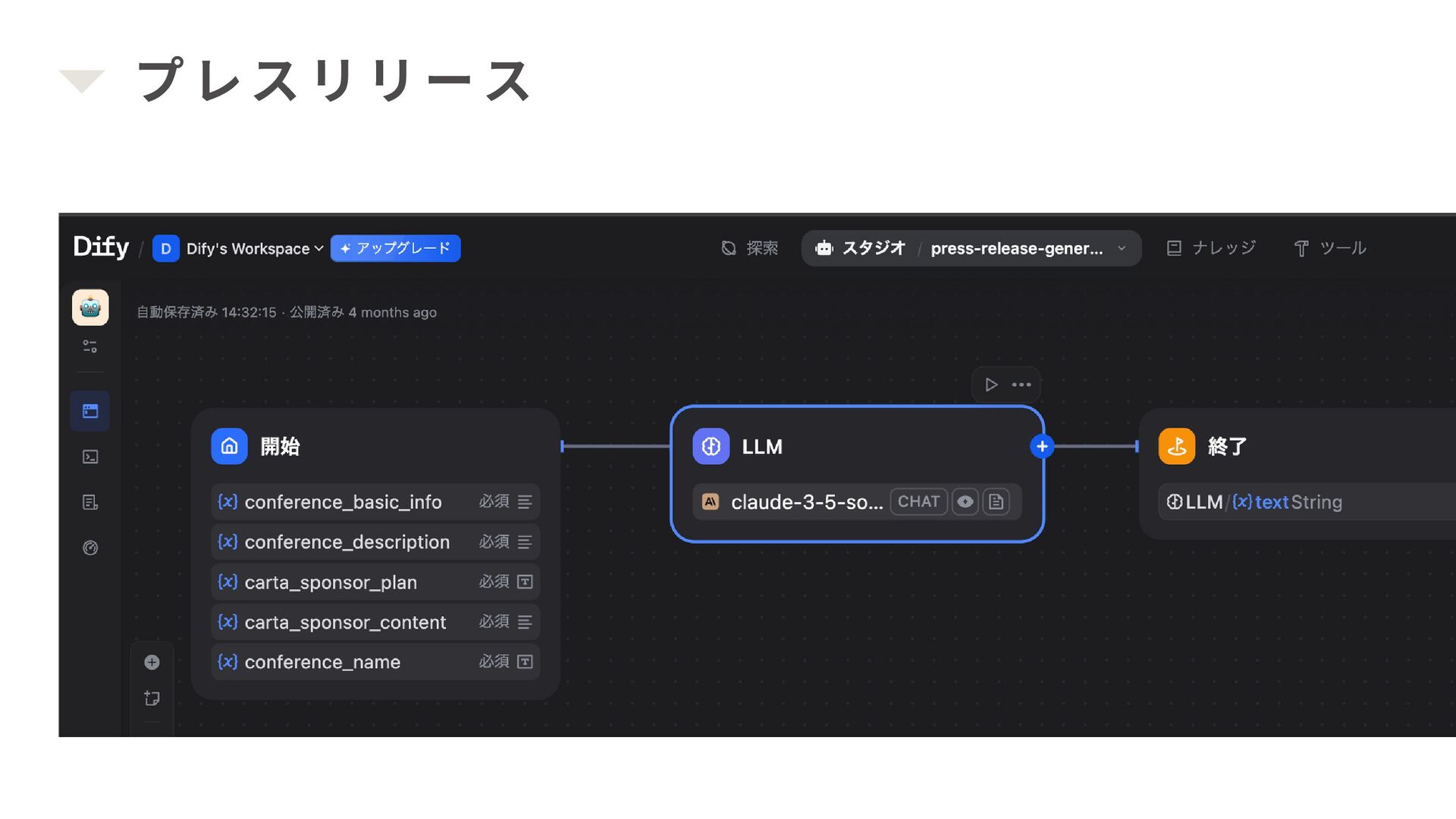Run the LLM node with play icon

(x=991, y=384)
